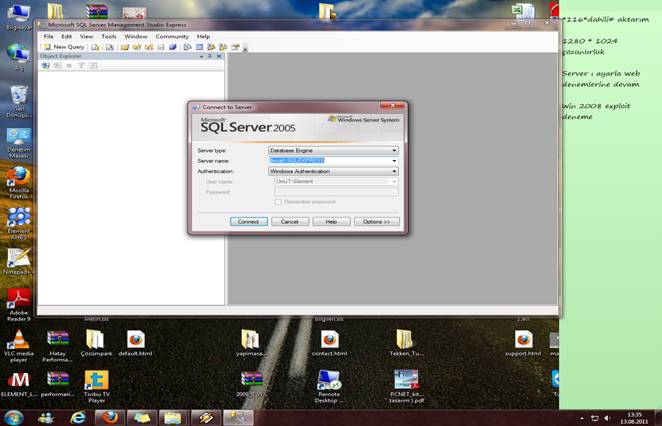Select the Tivibu TV Player desktop icon
This screenshot has height=426, width=662.
(96, 387)
